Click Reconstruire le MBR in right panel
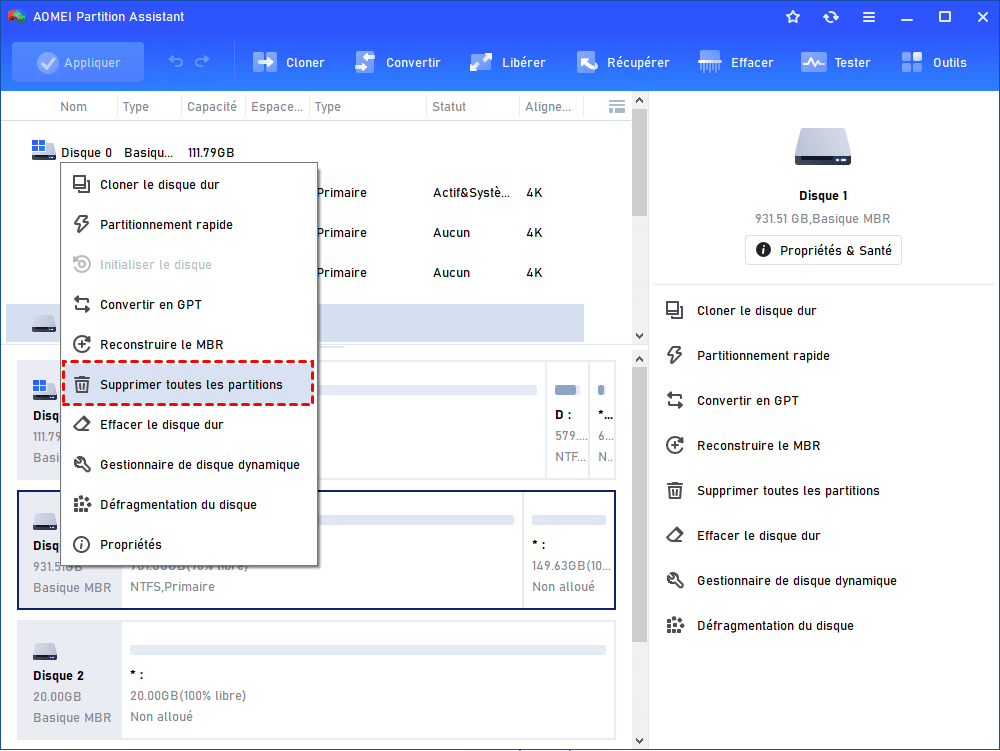The image size is (1000, 751). coord(758,446)
